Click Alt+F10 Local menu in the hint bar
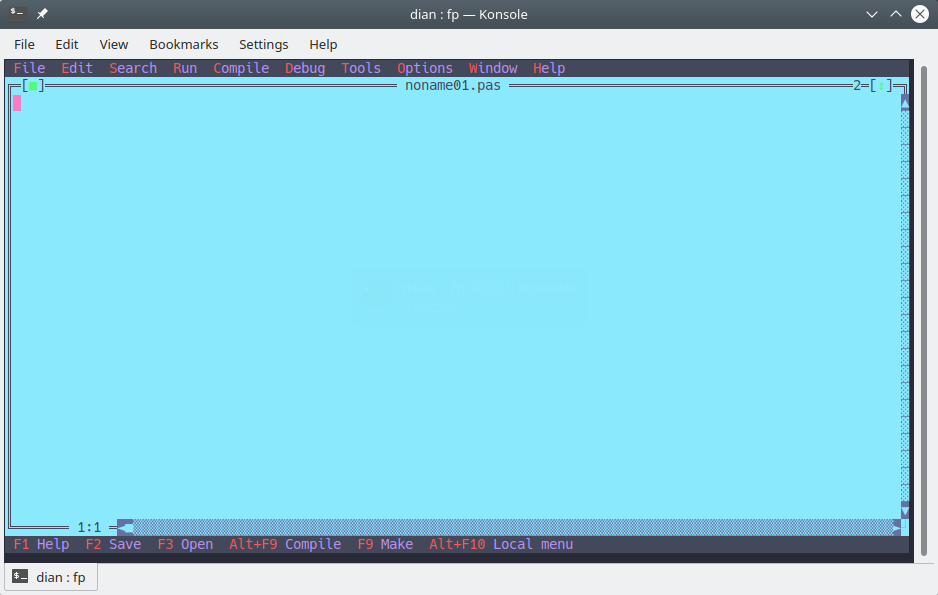This screenshot has width=938, height=595. (499, 544)
